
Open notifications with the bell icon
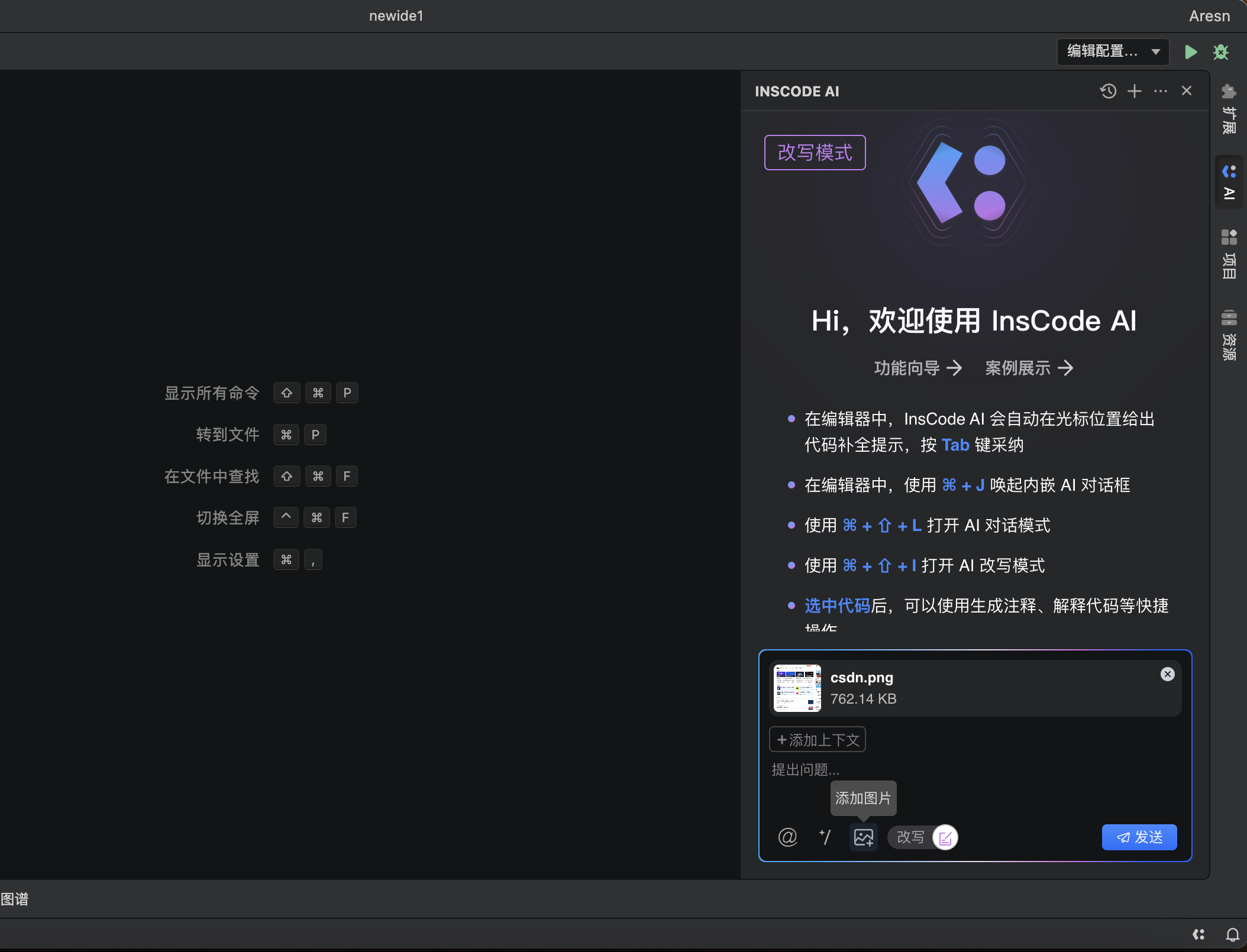(1232, 935)
